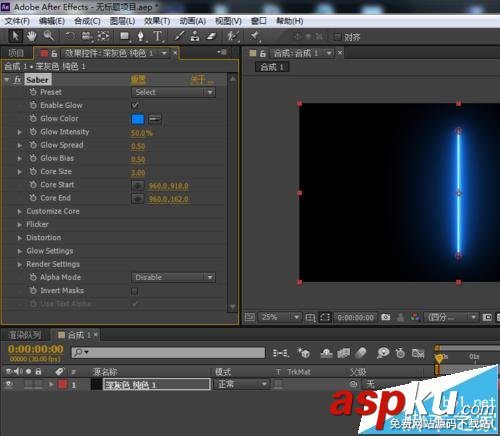Expand the Distortion group

point(19,238)
